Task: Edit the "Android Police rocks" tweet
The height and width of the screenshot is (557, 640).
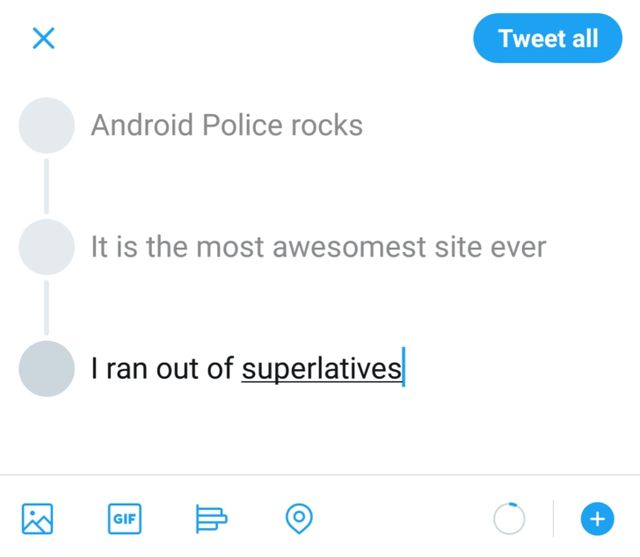Action: coord(227,126)
